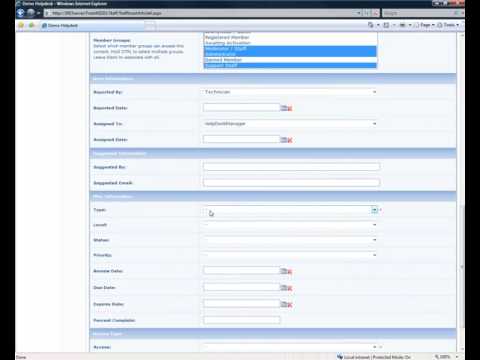Clear the Due Date with red X
This screenshot has width=480, height=360.
click(290, 288)
